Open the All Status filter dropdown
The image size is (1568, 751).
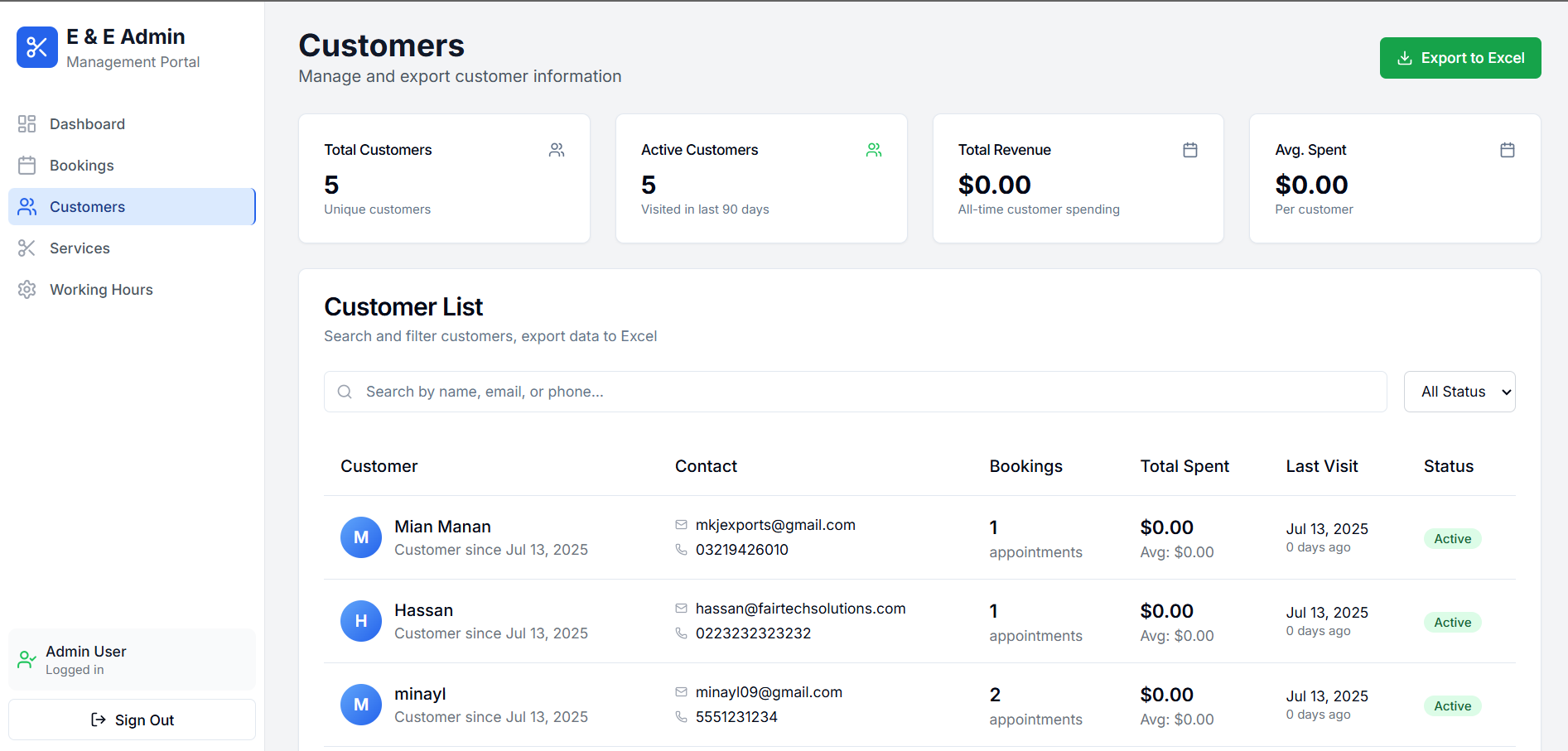coord(1459,391)
